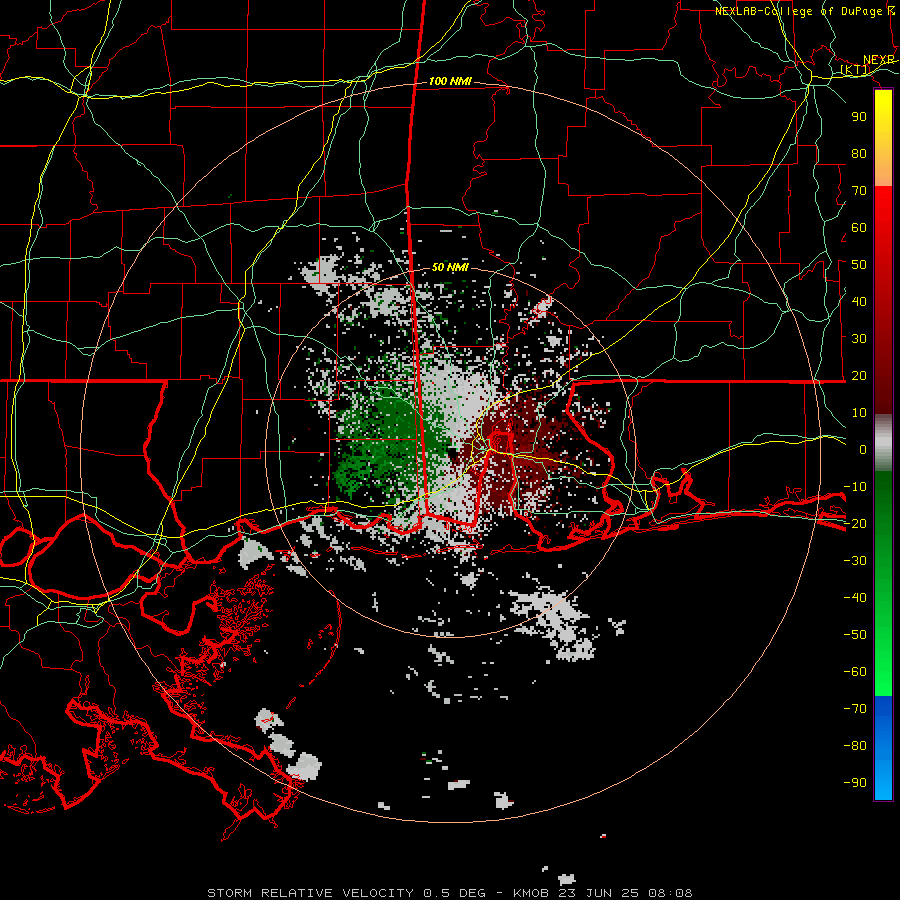Screen dimensions: 900x900
Task: Click STORM RELATIVE VELOCITY caption text
Action: (x=310, y=893)
